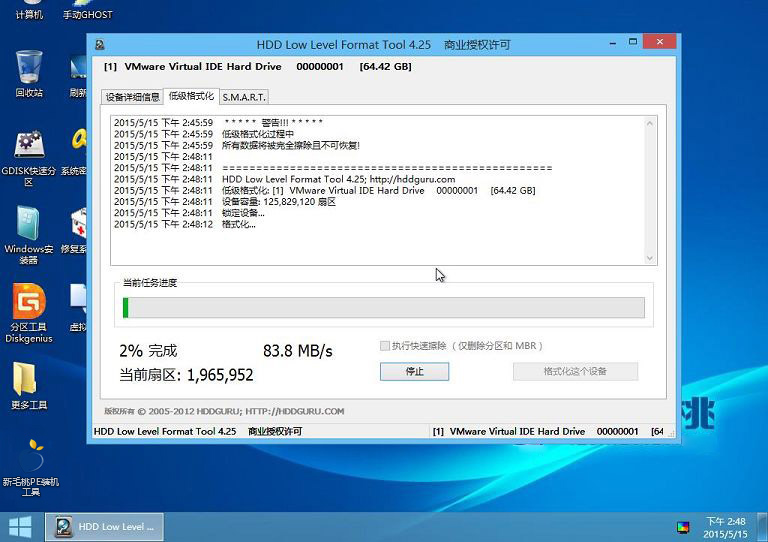Click the color display tray icon
Viewport: 768px width, 542px height.
(683, 527)
